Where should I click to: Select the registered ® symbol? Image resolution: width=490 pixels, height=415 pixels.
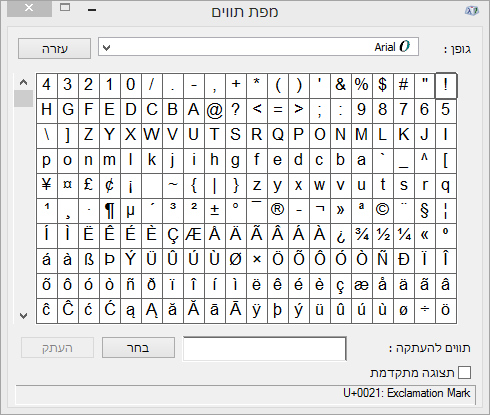point(278,211)
